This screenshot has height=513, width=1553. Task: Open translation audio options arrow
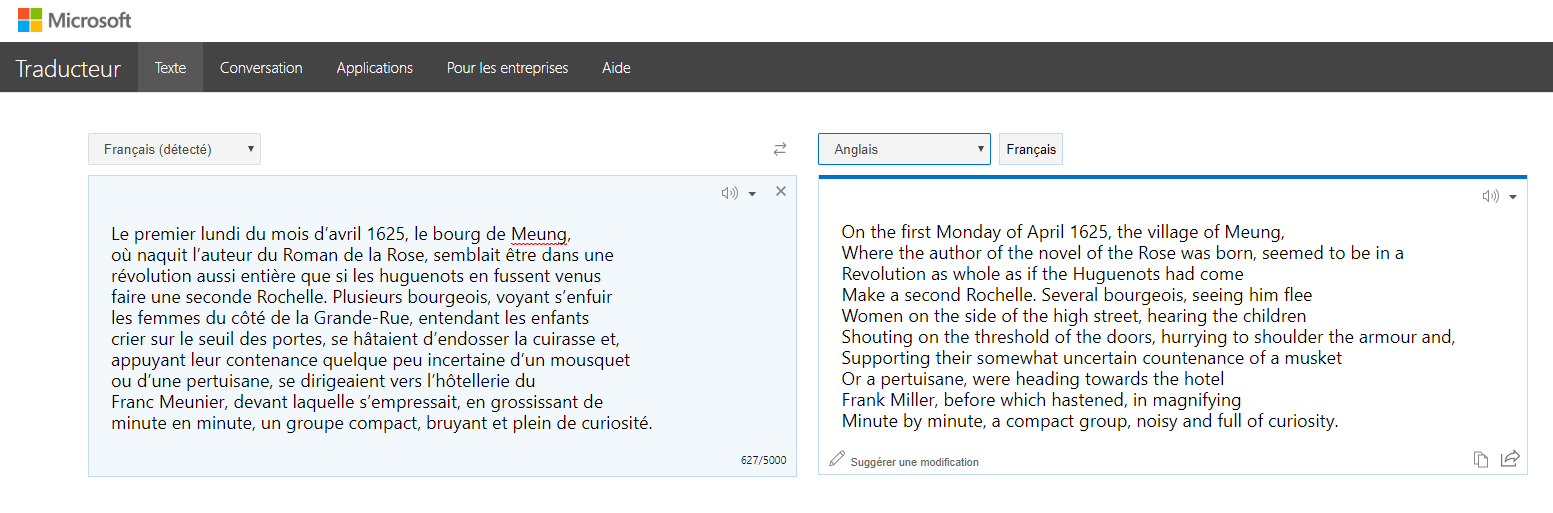[x=1513, y=197]
